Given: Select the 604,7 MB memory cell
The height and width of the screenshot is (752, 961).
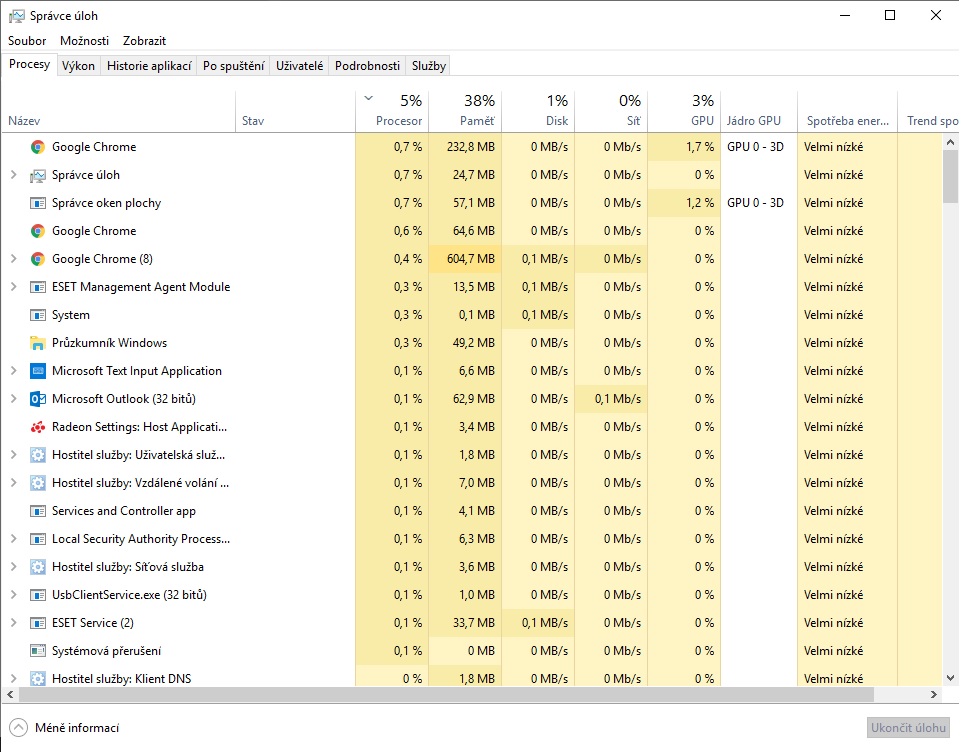Looking at the screenshot, I should click(465, 259).
